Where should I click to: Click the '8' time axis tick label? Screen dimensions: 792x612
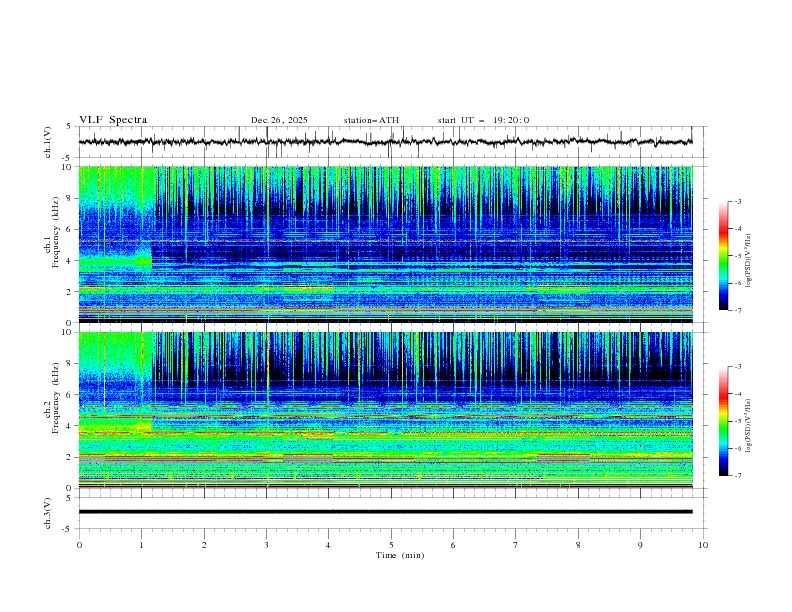(578, 545)
